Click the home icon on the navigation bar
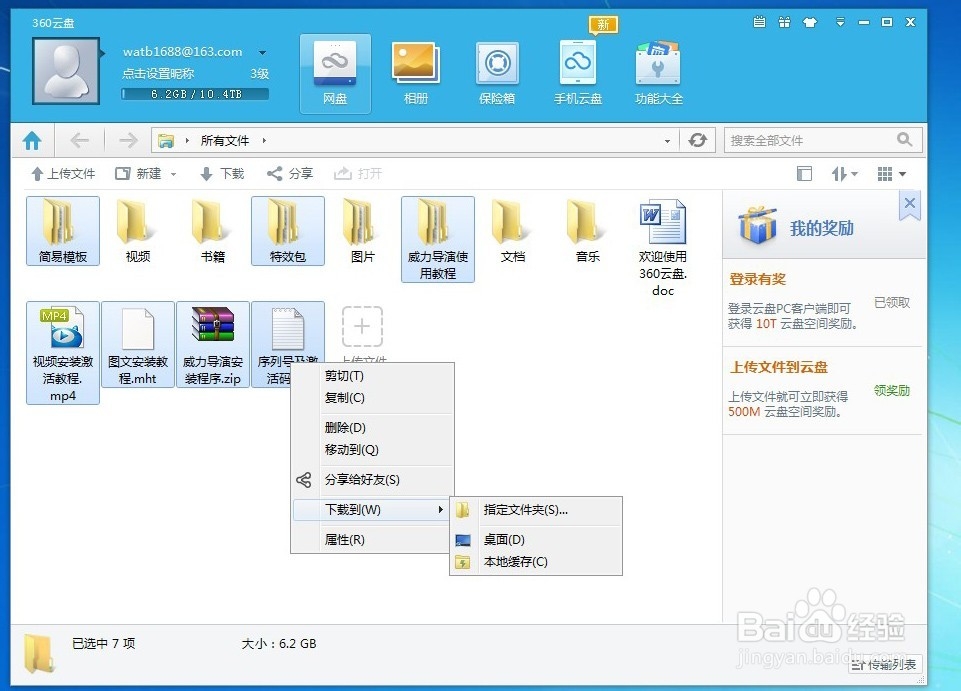The height and width of the screenshot is (691, 961). coord(31,140)
